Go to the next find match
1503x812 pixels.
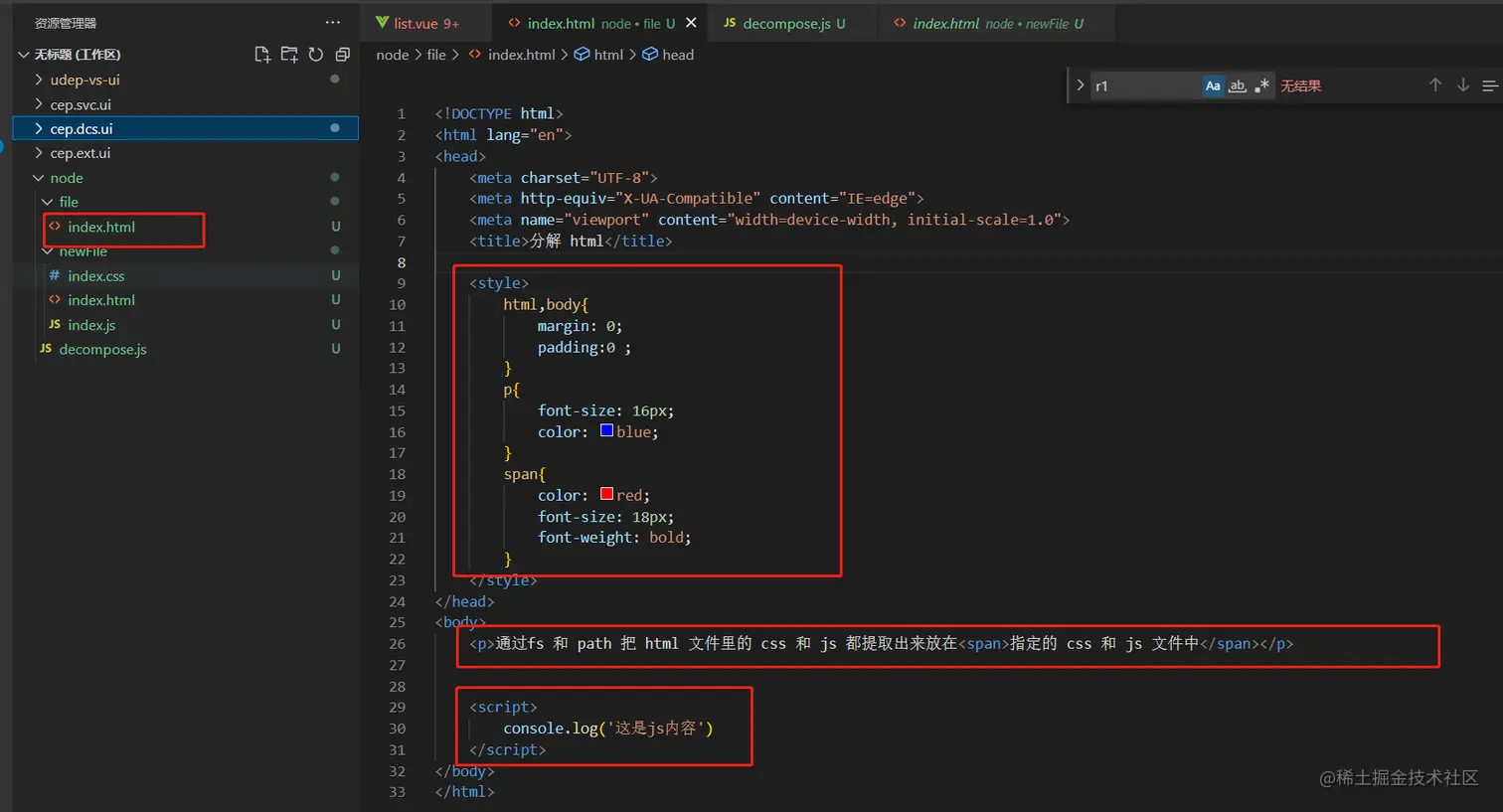pos(1463,85)
